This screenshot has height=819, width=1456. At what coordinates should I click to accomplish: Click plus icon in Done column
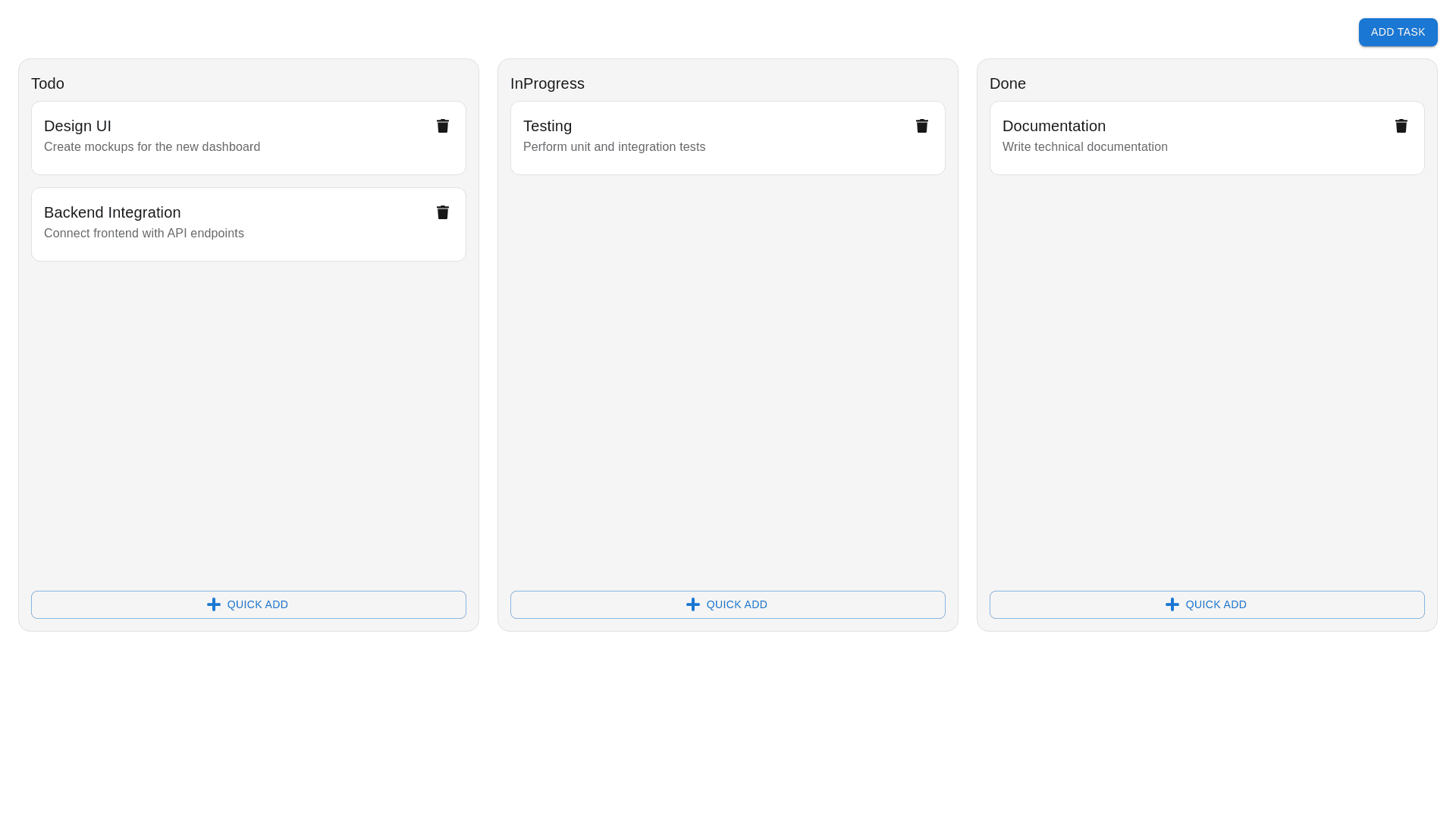1172,604
